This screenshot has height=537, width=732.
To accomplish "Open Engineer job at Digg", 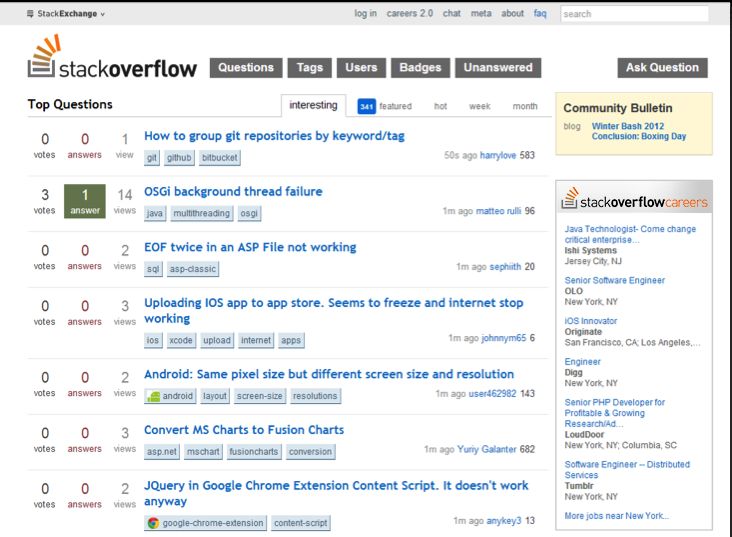I will (x=582, y=361).
